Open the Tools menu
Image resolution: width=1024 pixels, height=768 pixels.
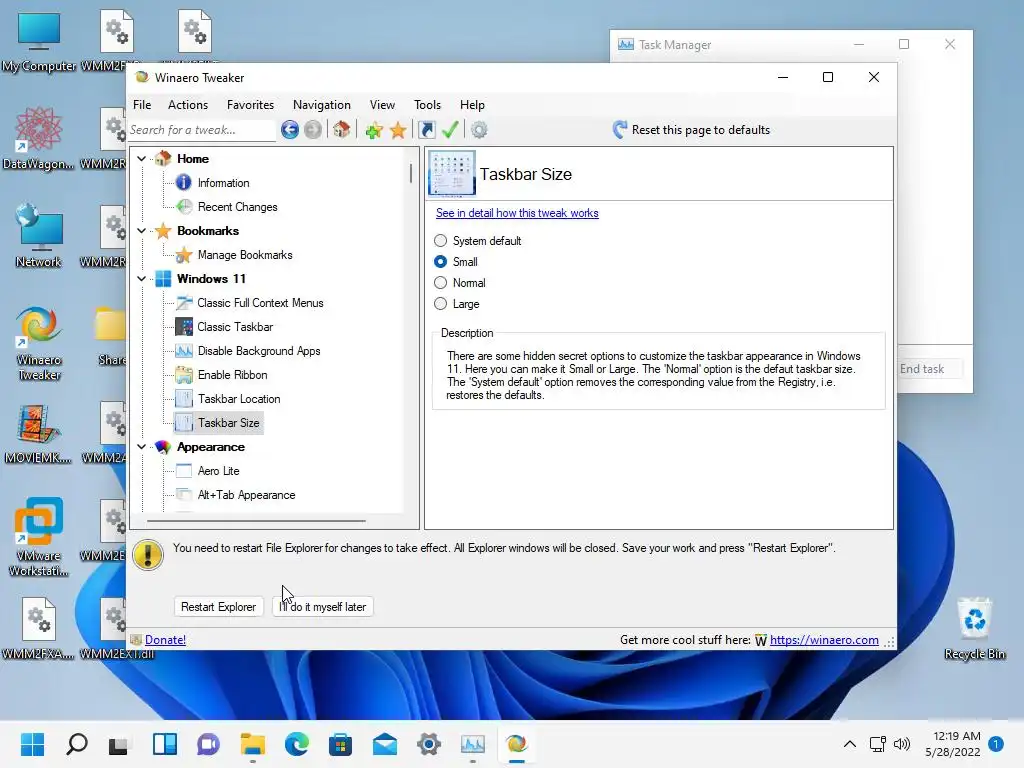(x=427, y=104)
